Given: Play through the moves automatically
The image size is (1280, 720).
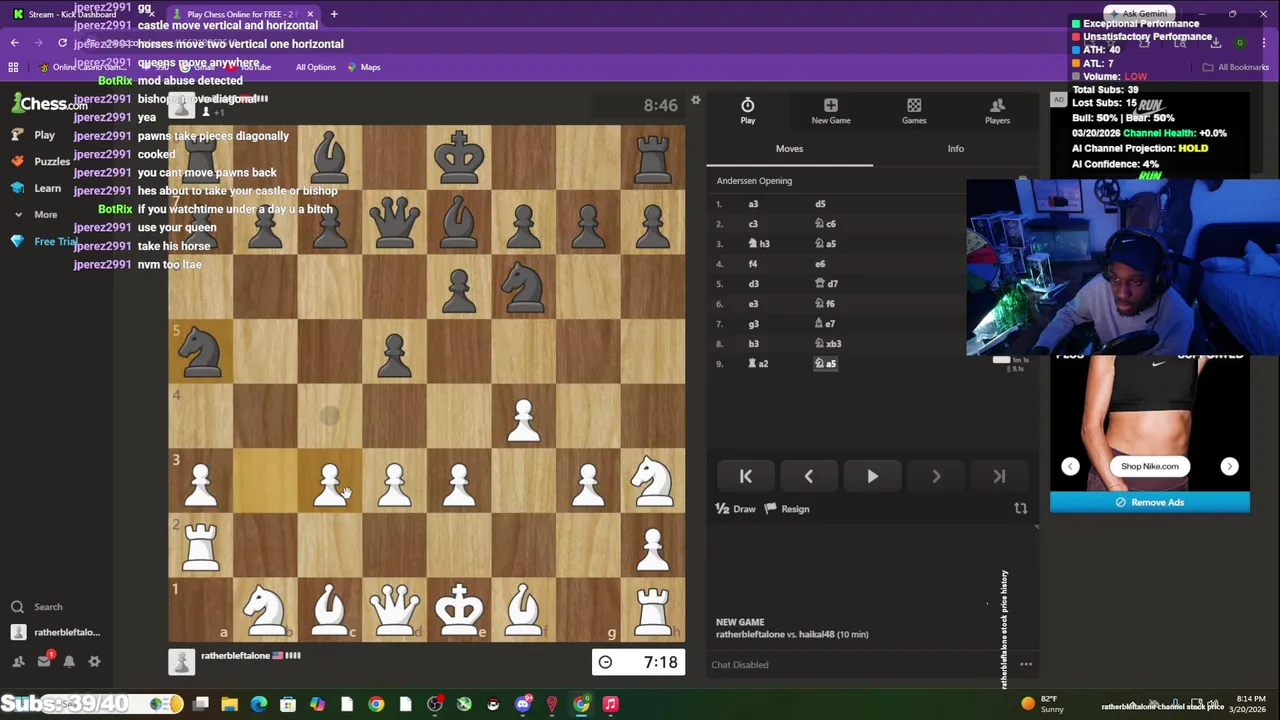Looking at the screenshot, I should tap(872, 476).
